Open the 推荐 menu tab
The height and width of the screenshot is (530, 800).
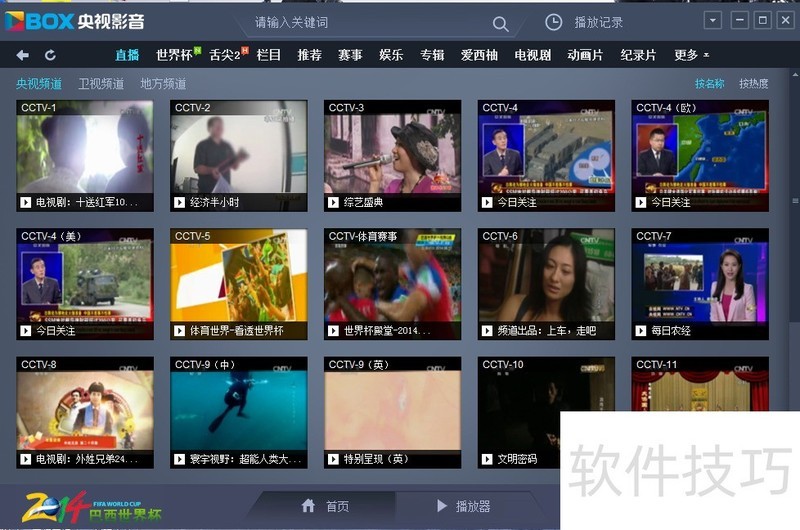pos(310,55)
